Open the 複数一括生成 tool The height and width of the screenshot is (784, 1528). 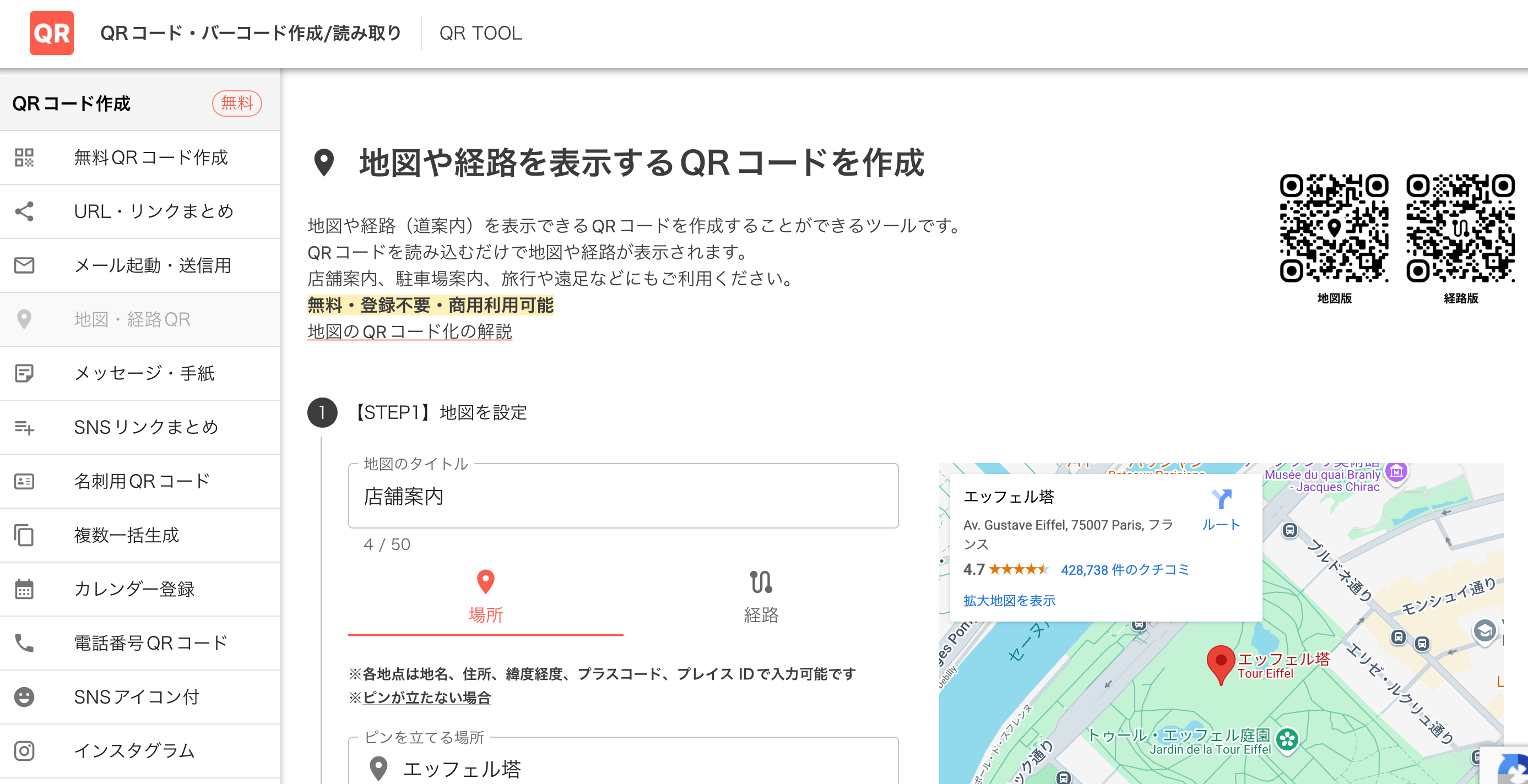pos(126,536)
